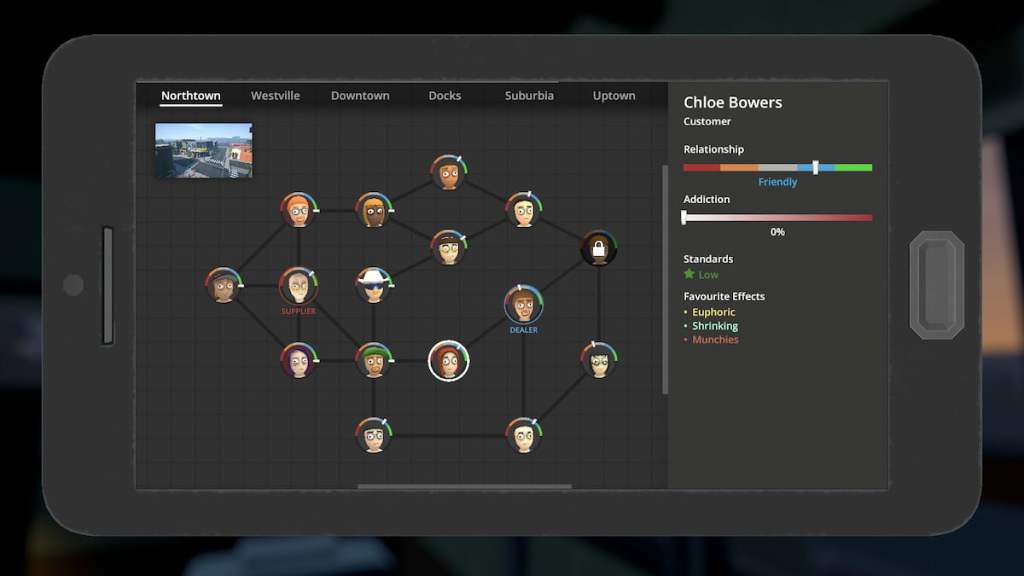1024x576 pixels.
Task: Switch to the Westville tab
Action: pos(275,96)
